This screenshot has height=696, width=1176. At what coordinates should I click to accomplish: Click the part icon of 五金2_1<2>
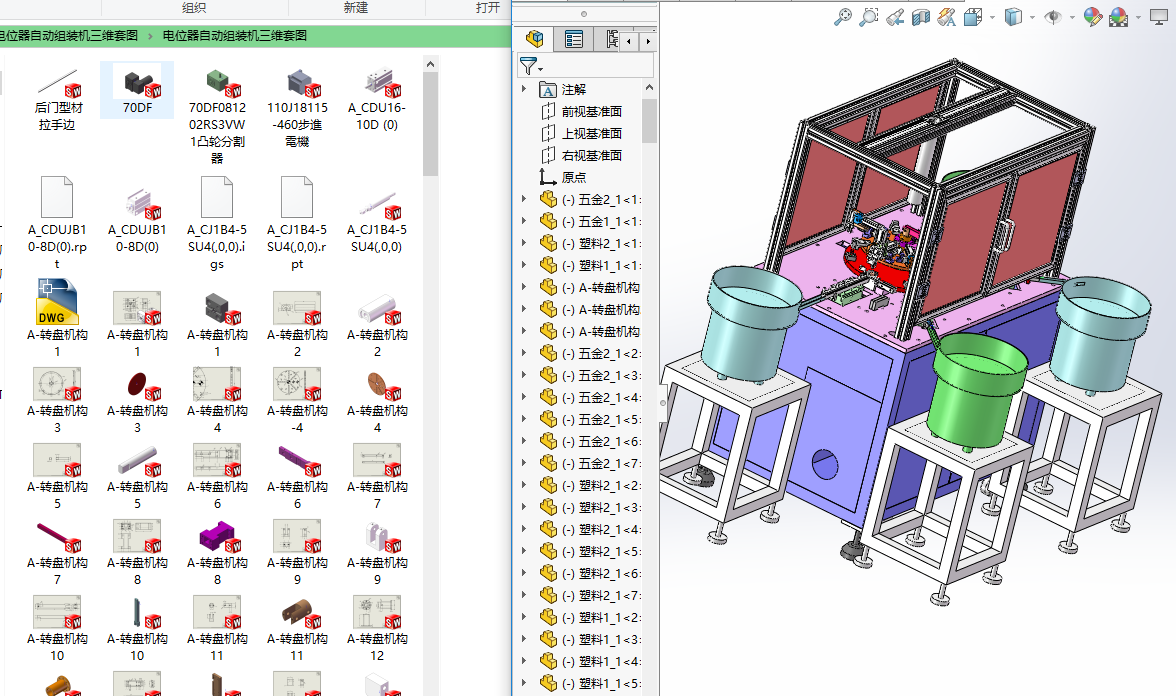tap(548, 353)
